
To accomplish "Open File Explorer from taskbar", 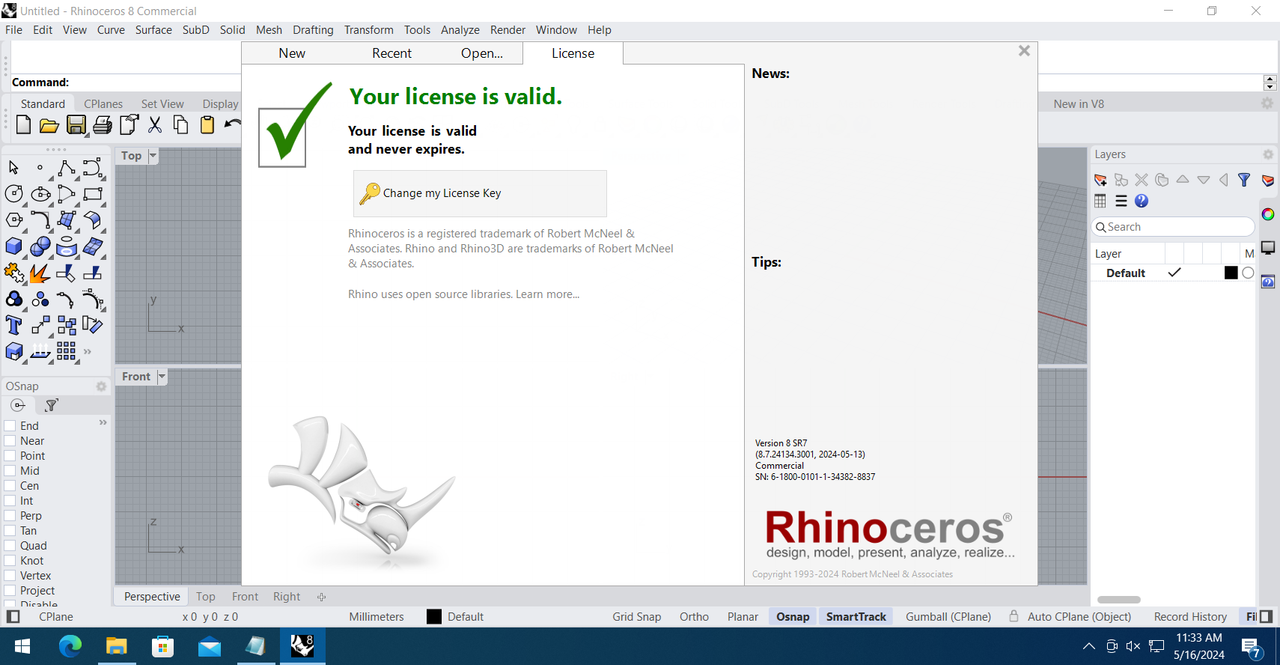I will [x=116, y=646].
